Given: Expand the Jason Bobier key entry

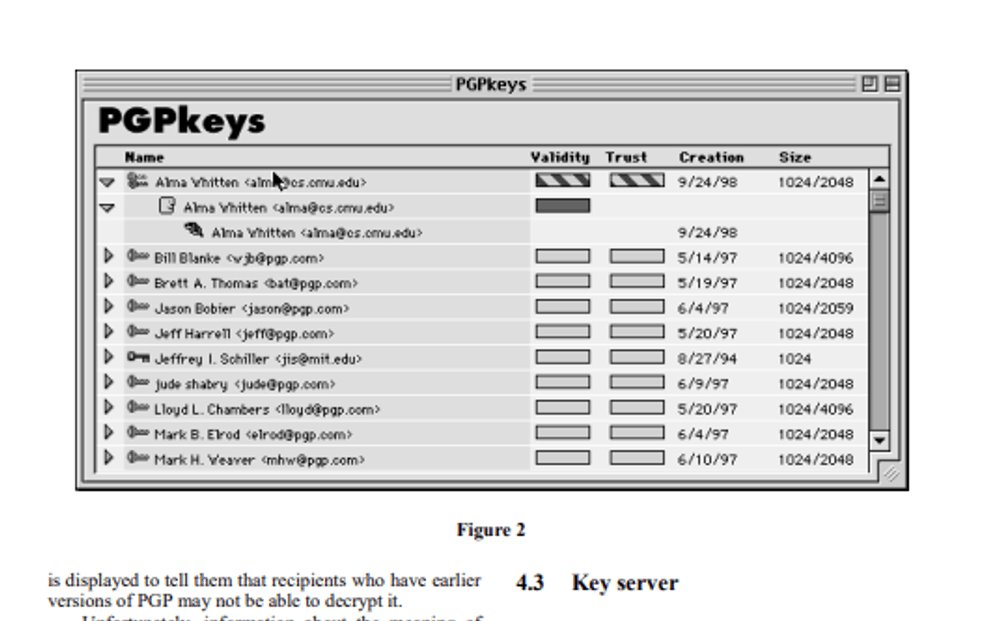Looking at the screenshot, I should click(108, 307).
